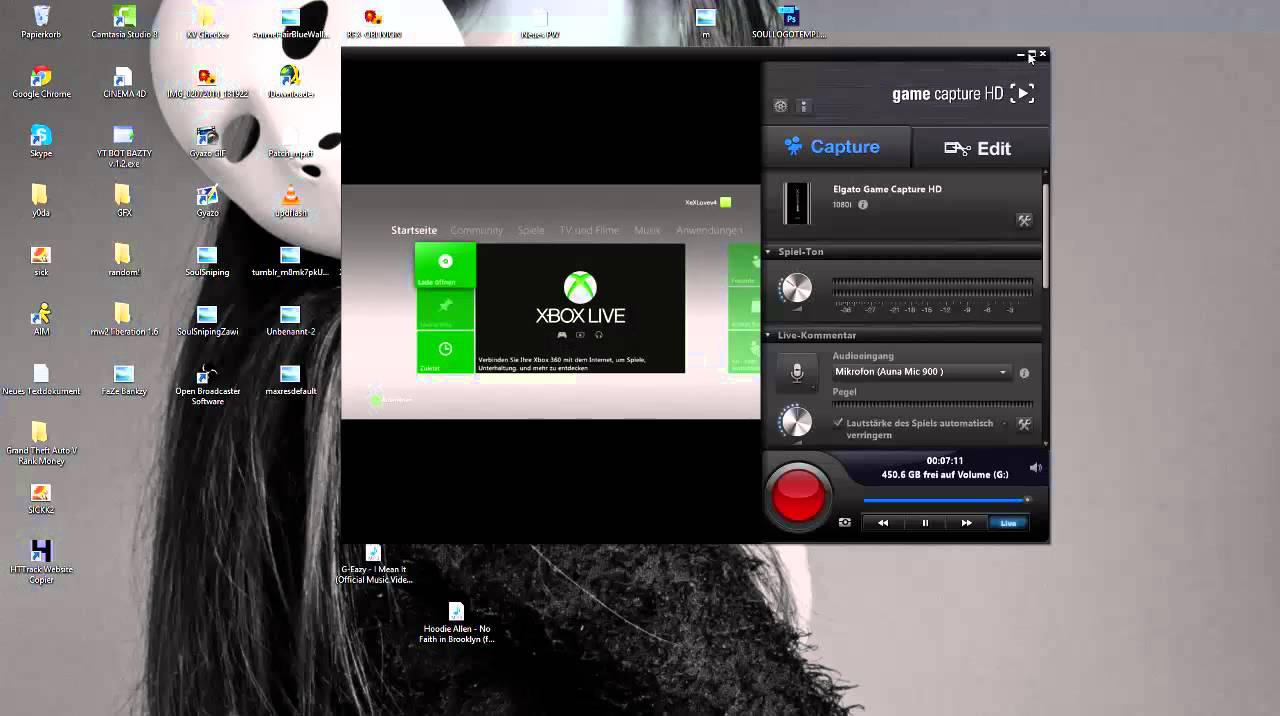Viewport: 1280px width, 716px height.
Task: Open auto-ducking settings wrench icon
Action: tap(1024, 424)
